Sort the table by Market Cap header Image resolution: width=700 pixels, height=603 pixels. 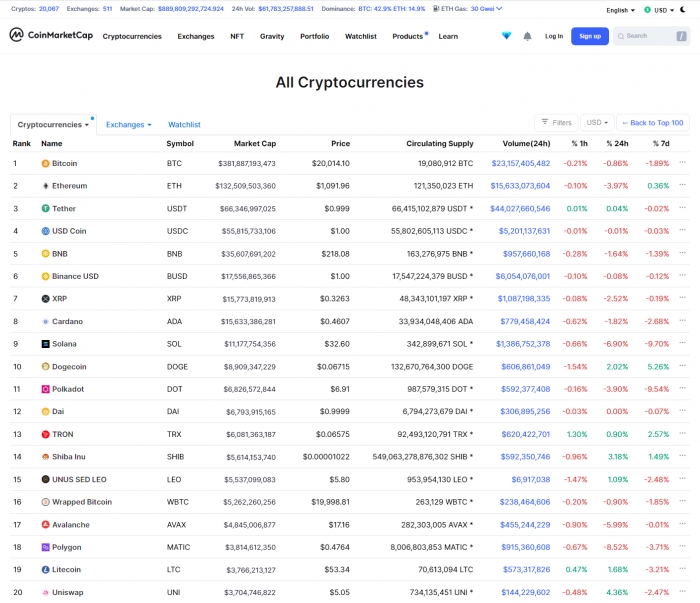click(x=254, y=144)
